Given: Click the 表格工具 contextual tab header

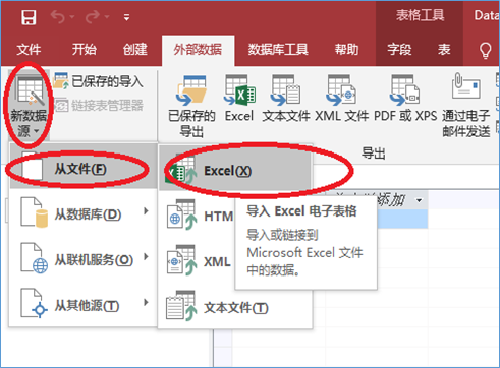Looking at the screenshot, I should pos(420,15).
